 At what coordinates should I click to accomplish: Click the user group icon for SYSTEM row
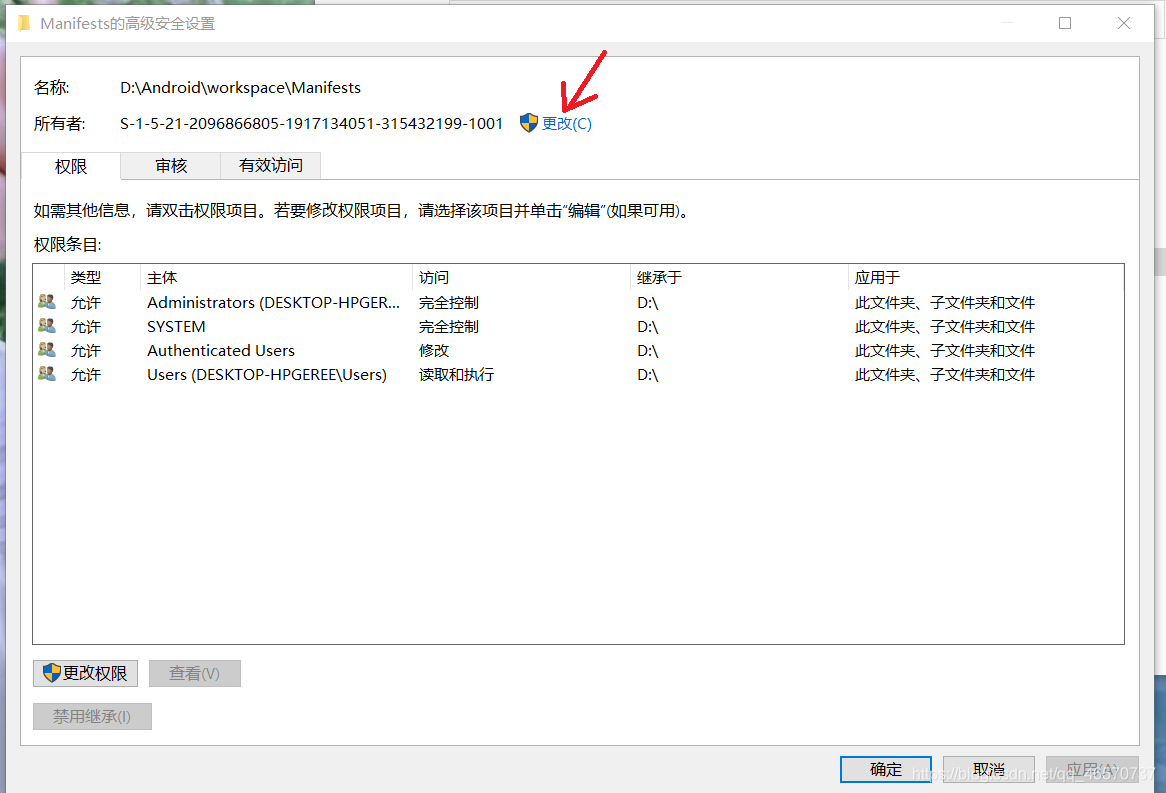point(47,326)
